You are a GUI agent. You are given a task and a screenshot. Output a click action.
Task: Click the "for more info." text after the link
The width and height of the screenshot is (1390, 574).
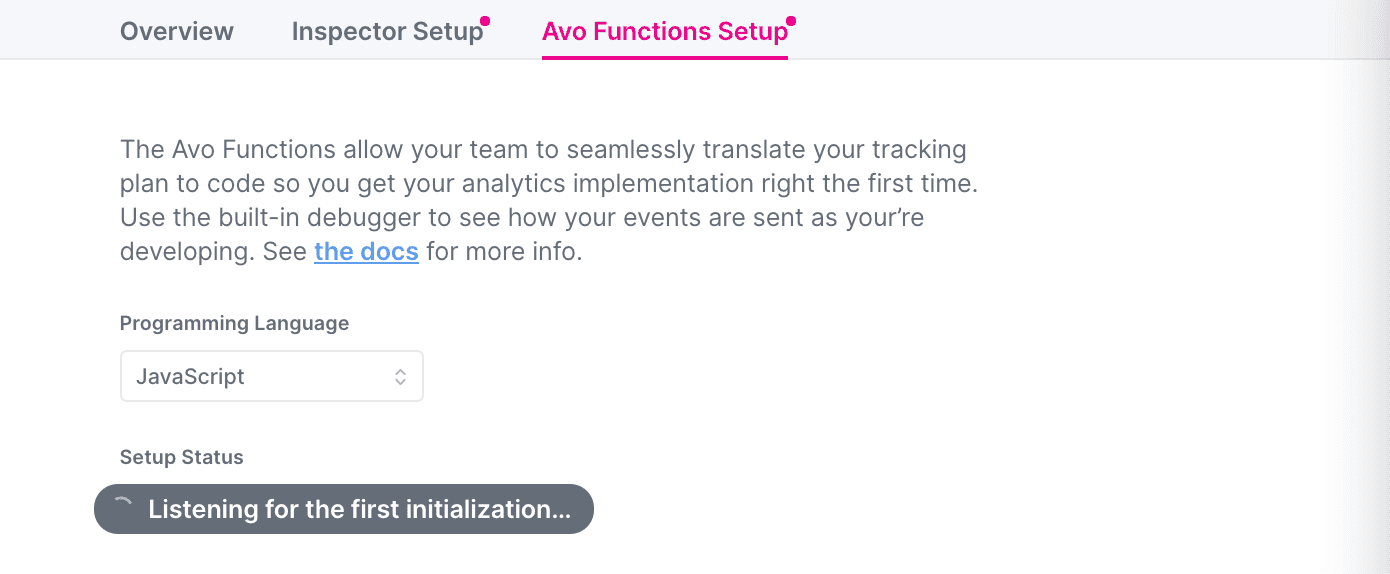504,251
